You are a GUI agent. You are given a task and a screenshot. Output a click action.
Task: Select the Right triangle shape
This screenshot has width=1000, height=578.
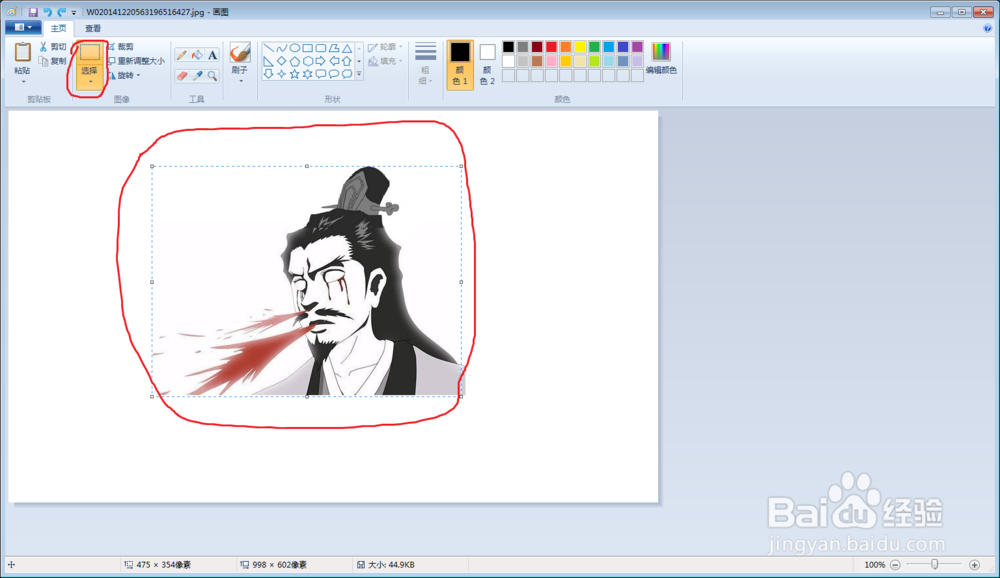click(268, 61)
